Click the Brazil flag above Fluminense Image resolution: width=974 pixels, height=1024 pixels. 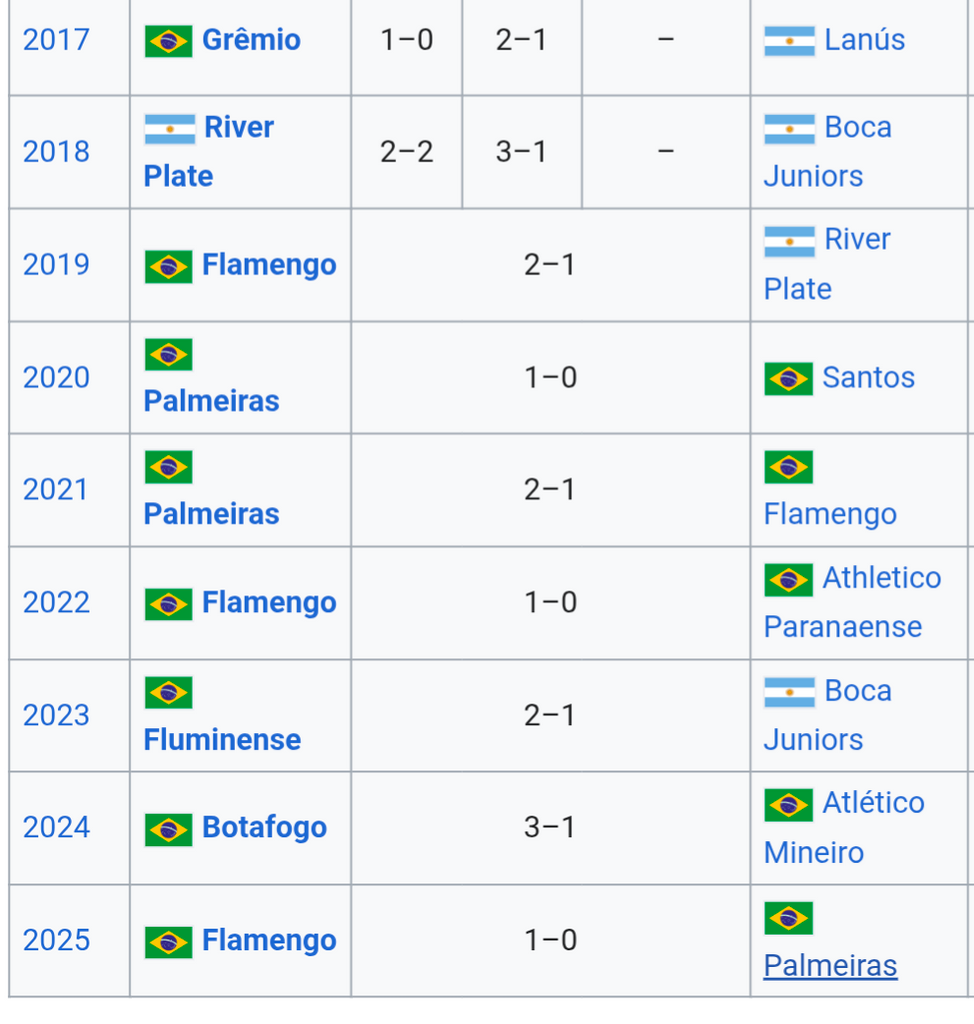[x=168, y=692]
